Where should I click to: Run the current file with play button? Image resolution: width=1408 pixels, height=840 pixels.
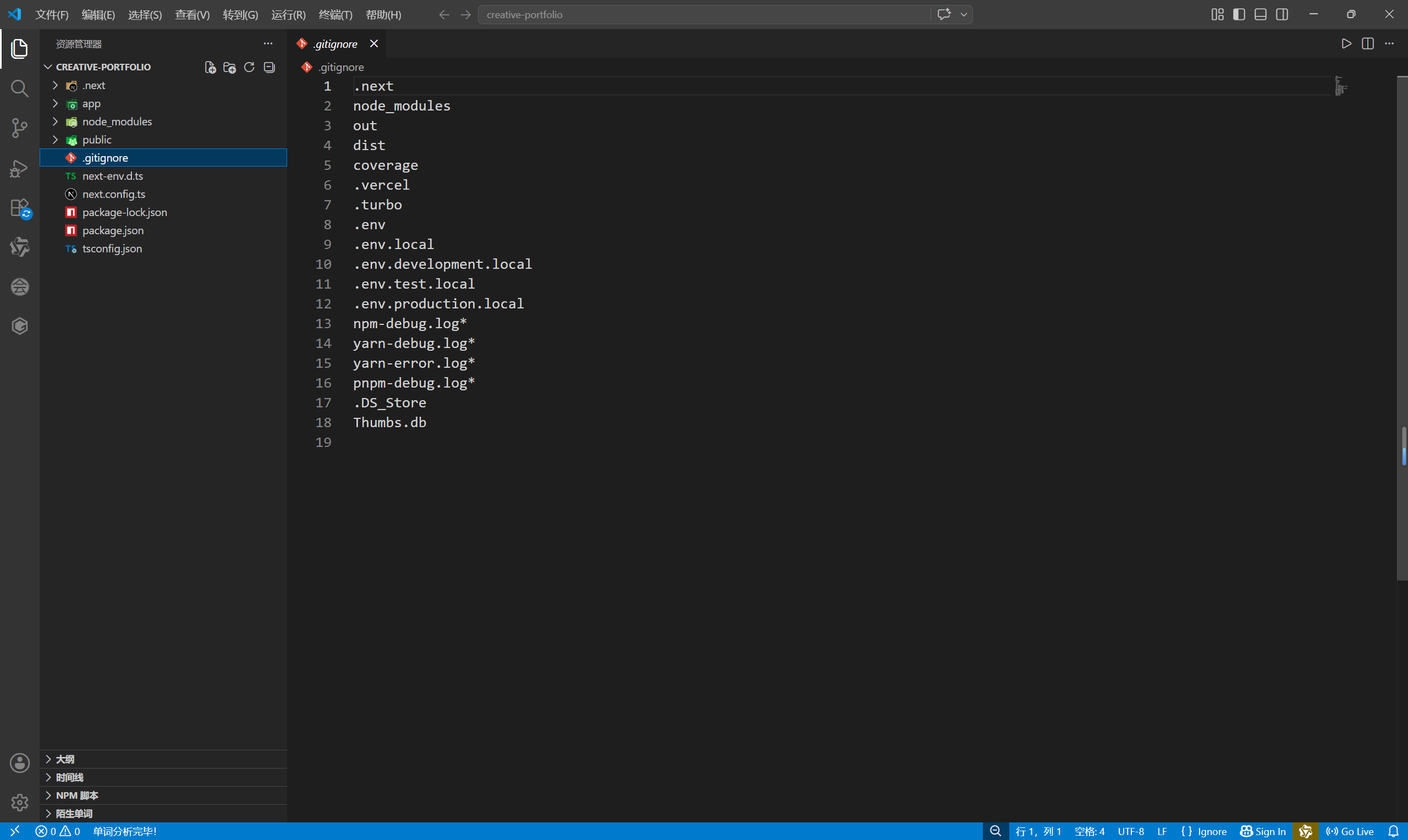1346,43
